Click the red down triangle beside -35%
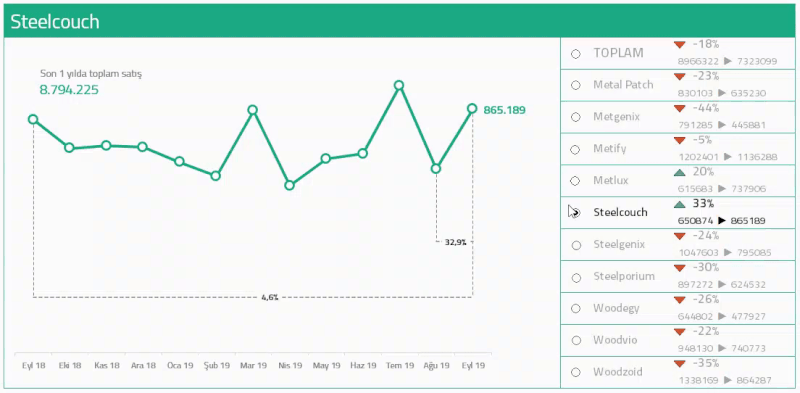 tap(679, 364)
